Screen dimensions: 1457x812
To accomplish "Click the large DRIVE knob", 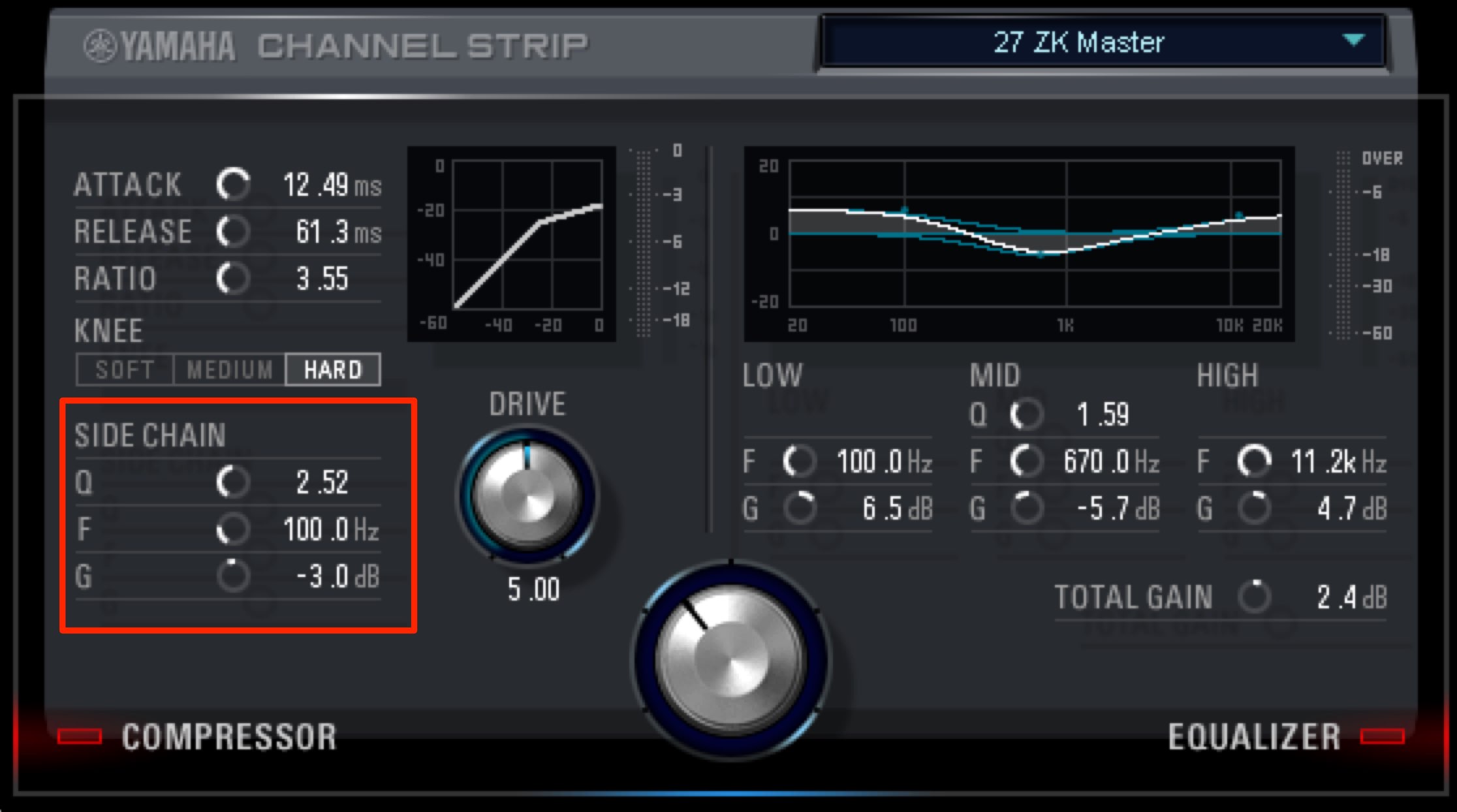I will tap(527, 495).
